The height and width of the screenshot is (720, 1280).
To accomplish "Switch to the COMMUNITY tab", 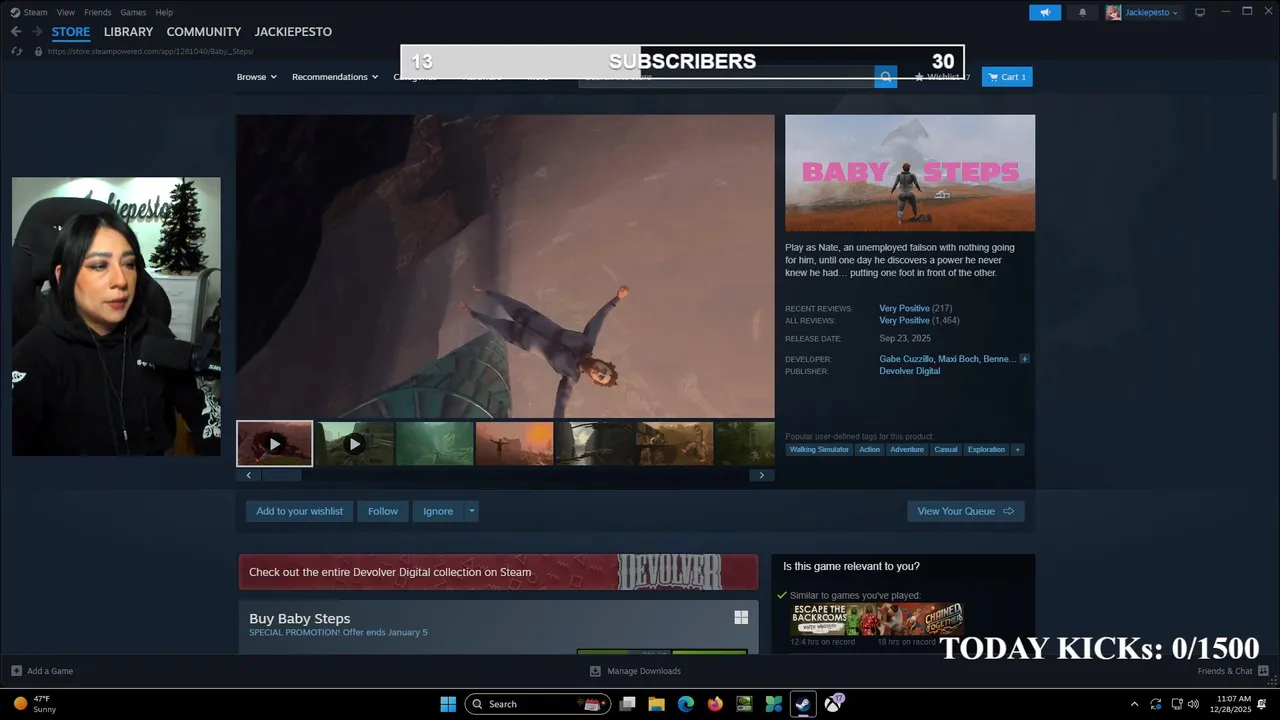I will (x=203, y=31).
